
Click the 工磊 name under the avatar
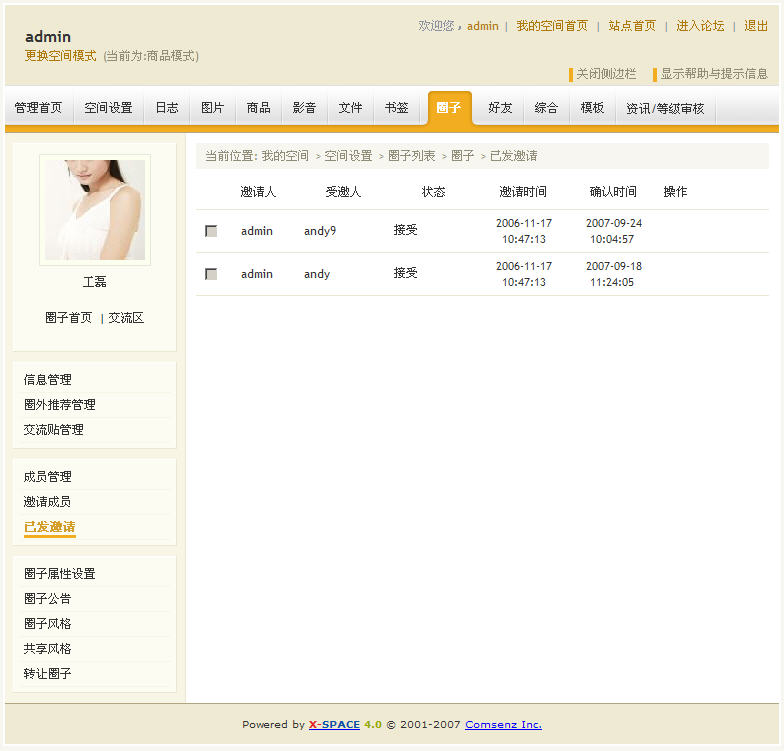click(94, 282)
